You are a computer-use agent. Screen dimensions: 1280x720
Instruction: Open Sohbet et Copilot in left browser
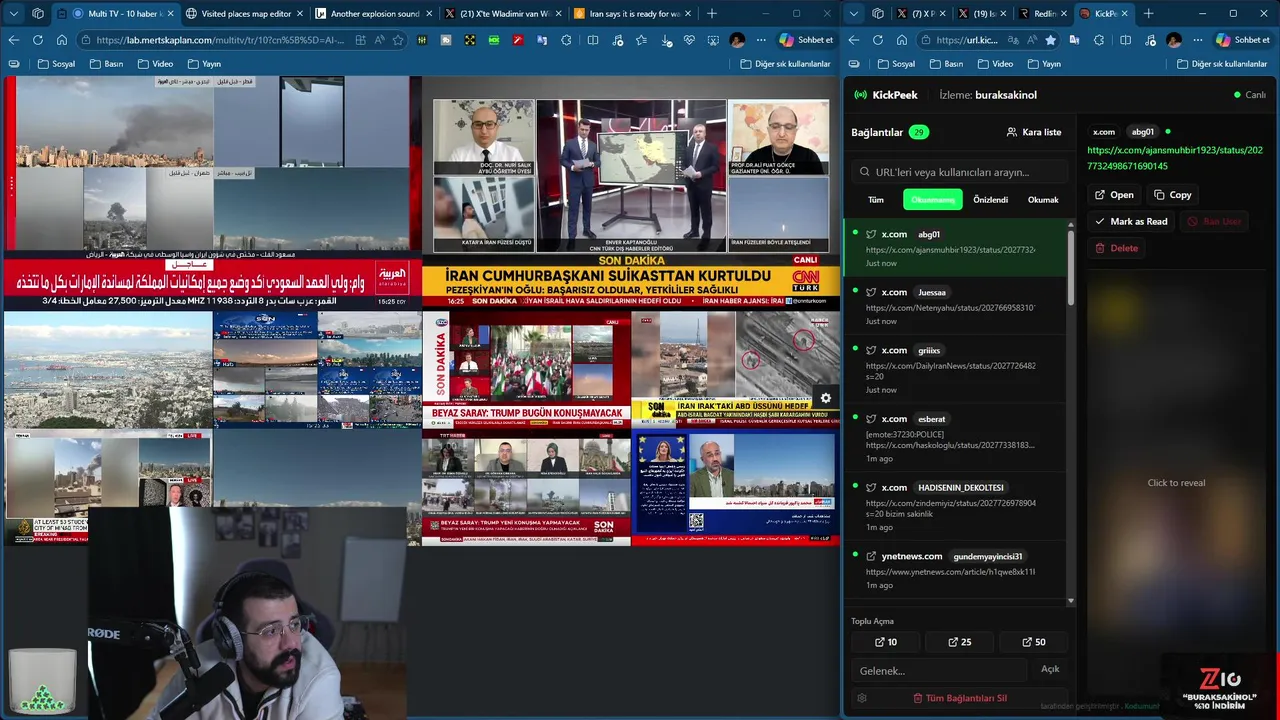806,40
